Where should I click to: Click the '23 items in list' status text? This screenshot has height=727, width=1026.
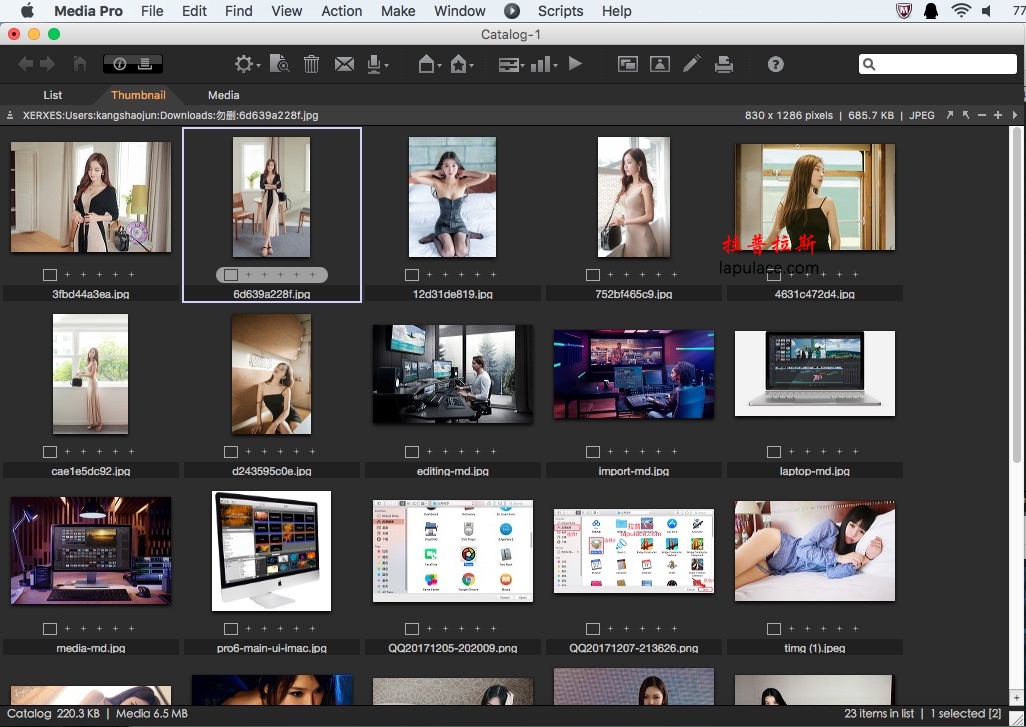point(879,713)
